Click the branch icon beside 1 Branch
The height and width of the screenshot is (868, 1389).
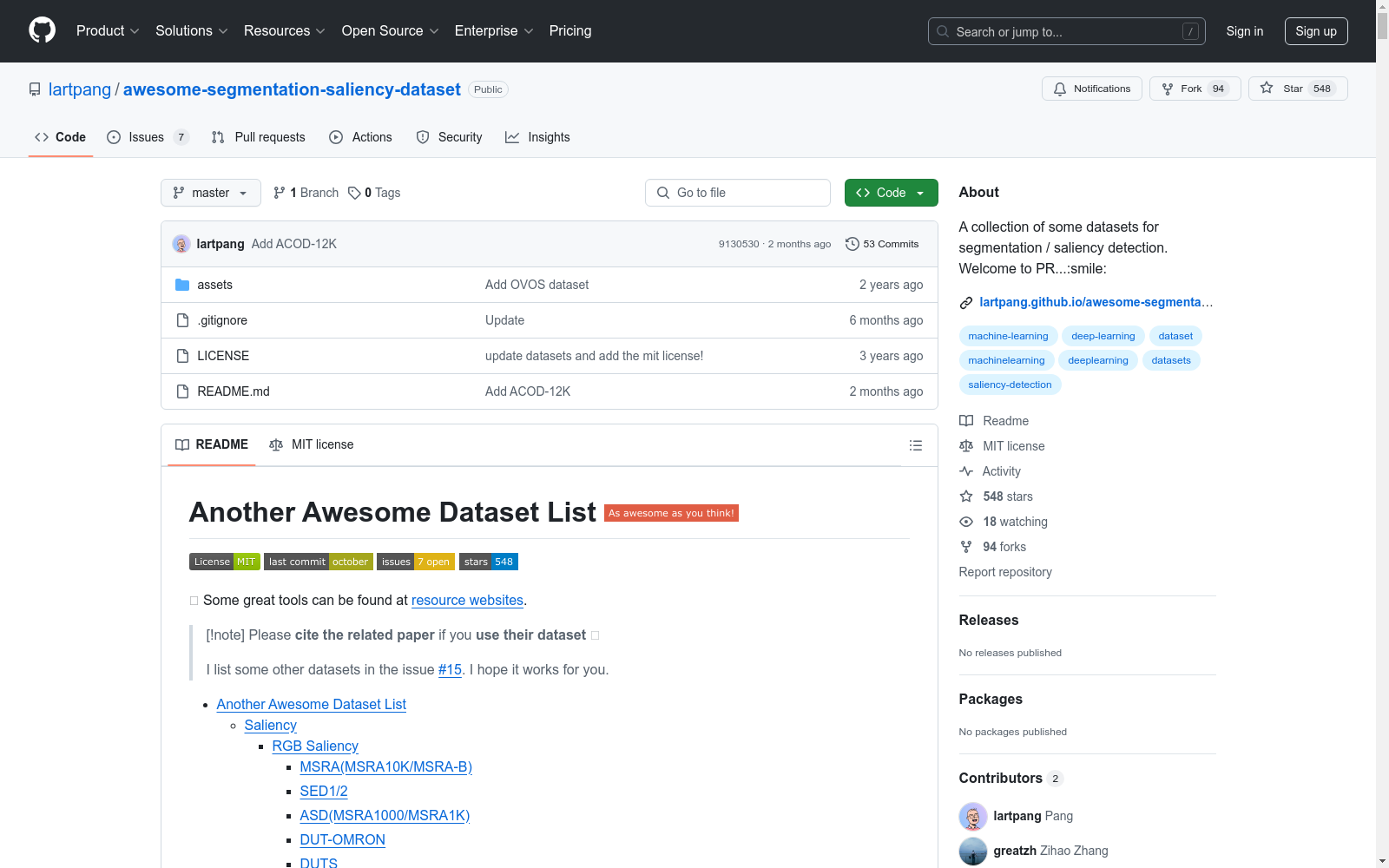[x=280, y=193]
